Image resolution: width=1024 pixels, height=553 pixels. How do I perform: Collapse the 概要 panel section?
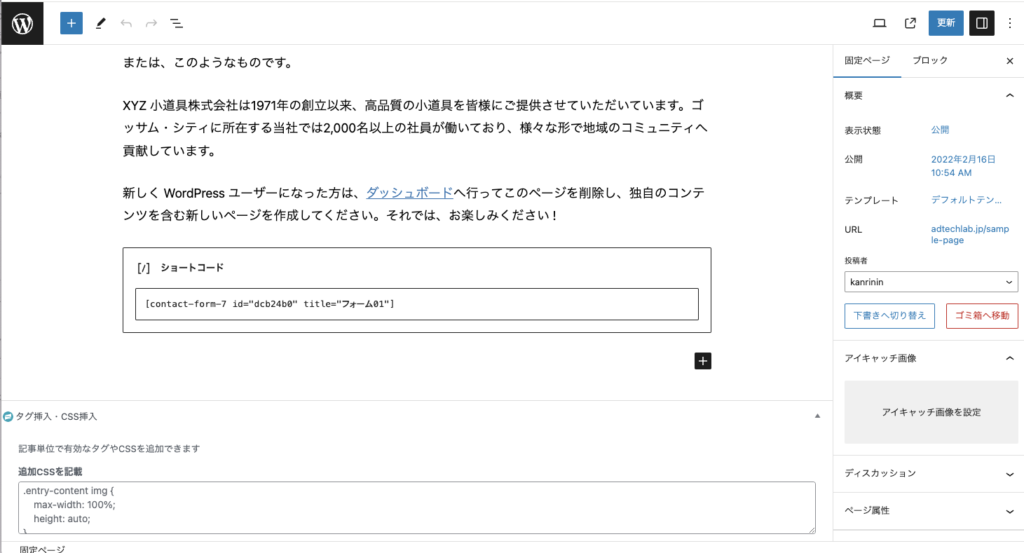pyautogui.click(x=1009, y=95)
